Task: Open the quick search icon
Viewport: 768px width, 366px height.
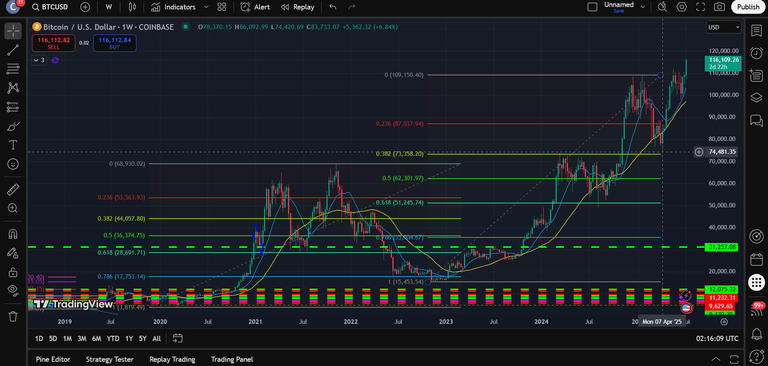Action: pos(662,7)
